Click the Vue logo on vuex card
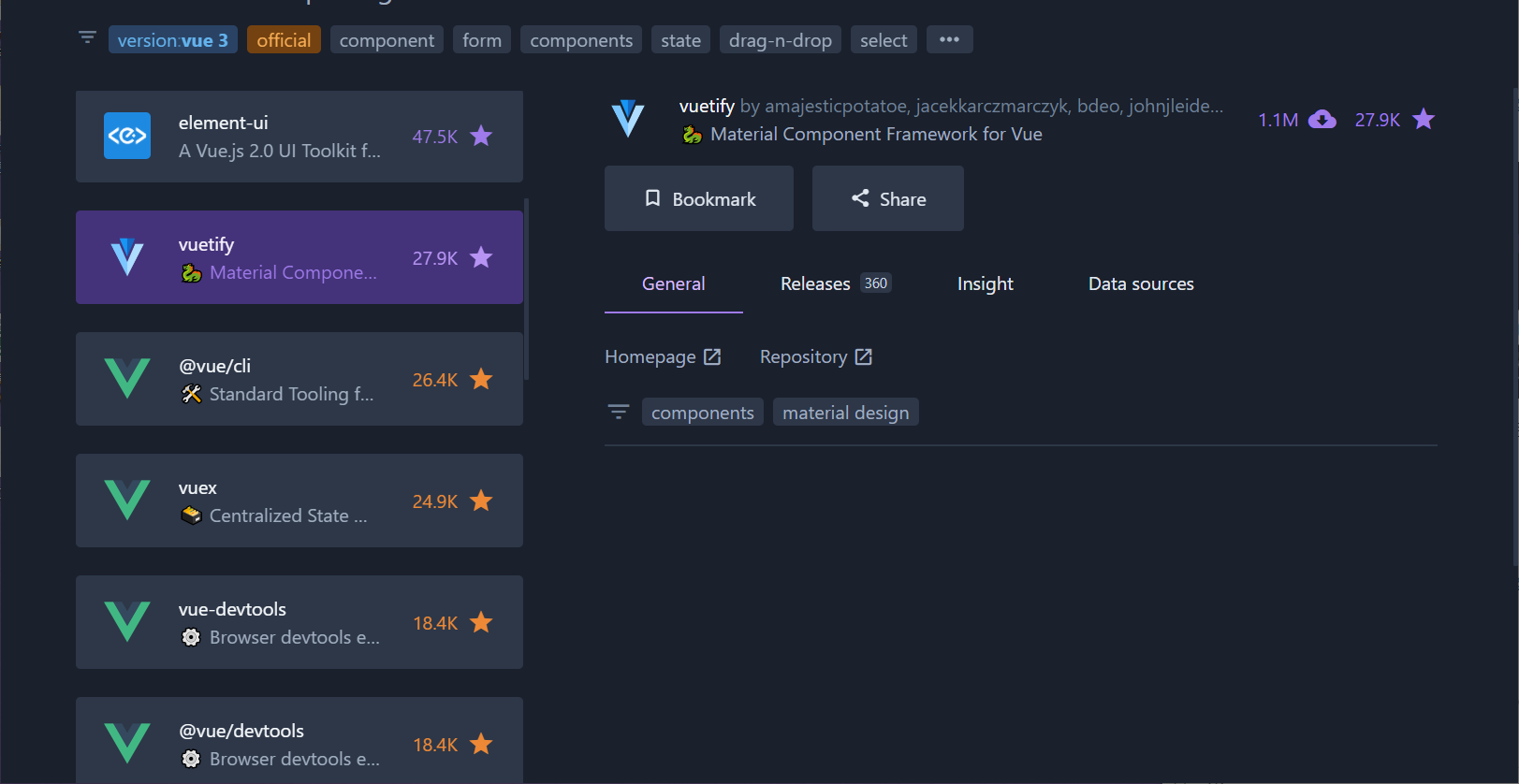The image size is (1519, 784). 127,501
